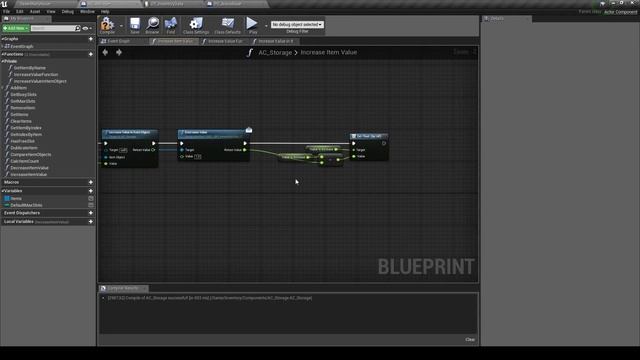640x360 pixels.
Task: Select the Items variable
Action: [16, 198]
